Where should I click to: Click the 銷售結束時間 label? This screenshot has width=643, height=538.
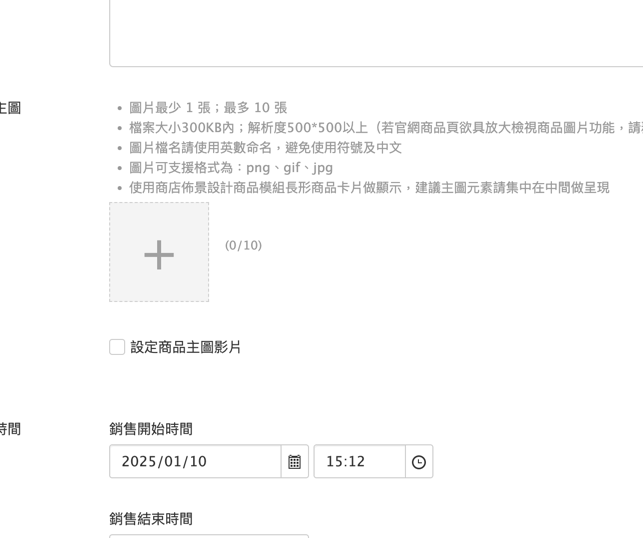point(151,519)
